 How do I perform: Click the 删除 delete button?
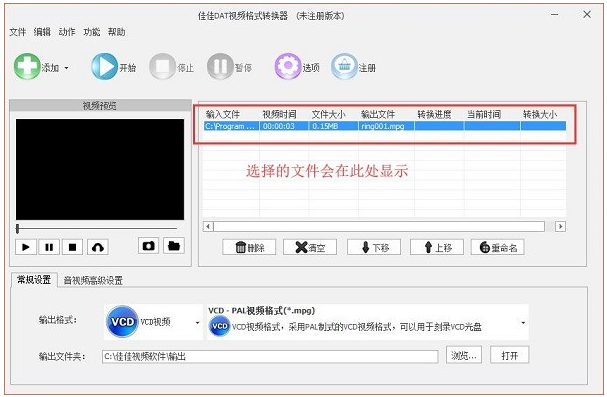tap(249, 247)
